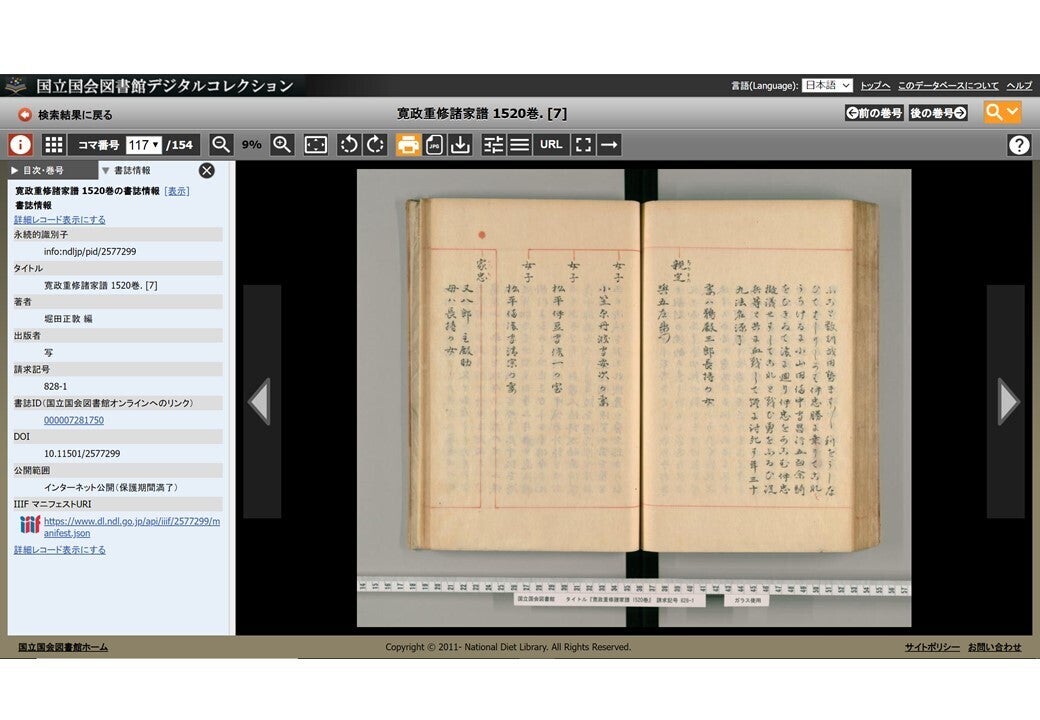Open the thumbnail grid view
The width and height of the screenshot is (1040, 720).
[53, 145]
